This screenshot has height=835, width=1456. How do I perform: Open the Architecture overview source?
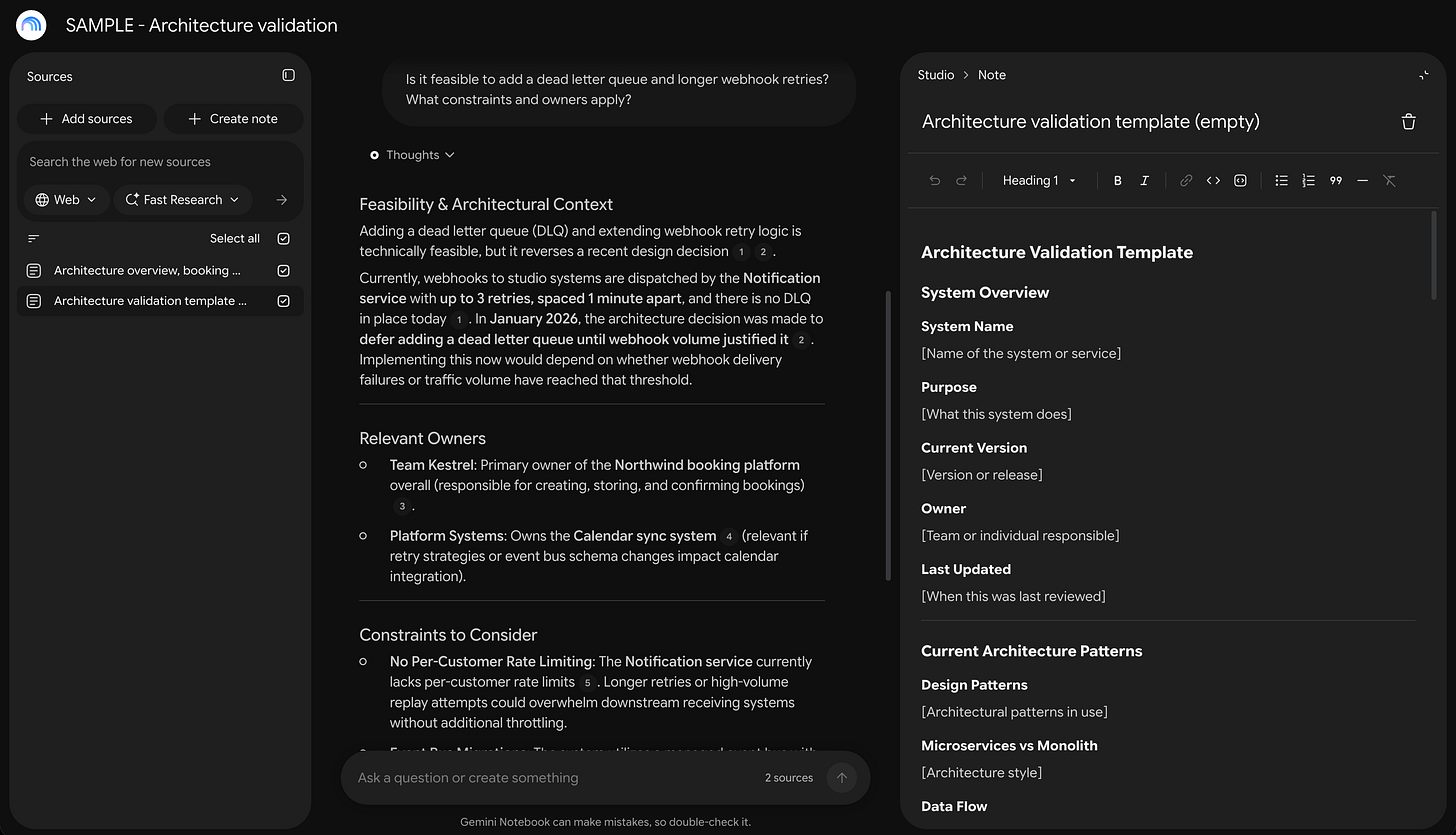tap(147, 271)
